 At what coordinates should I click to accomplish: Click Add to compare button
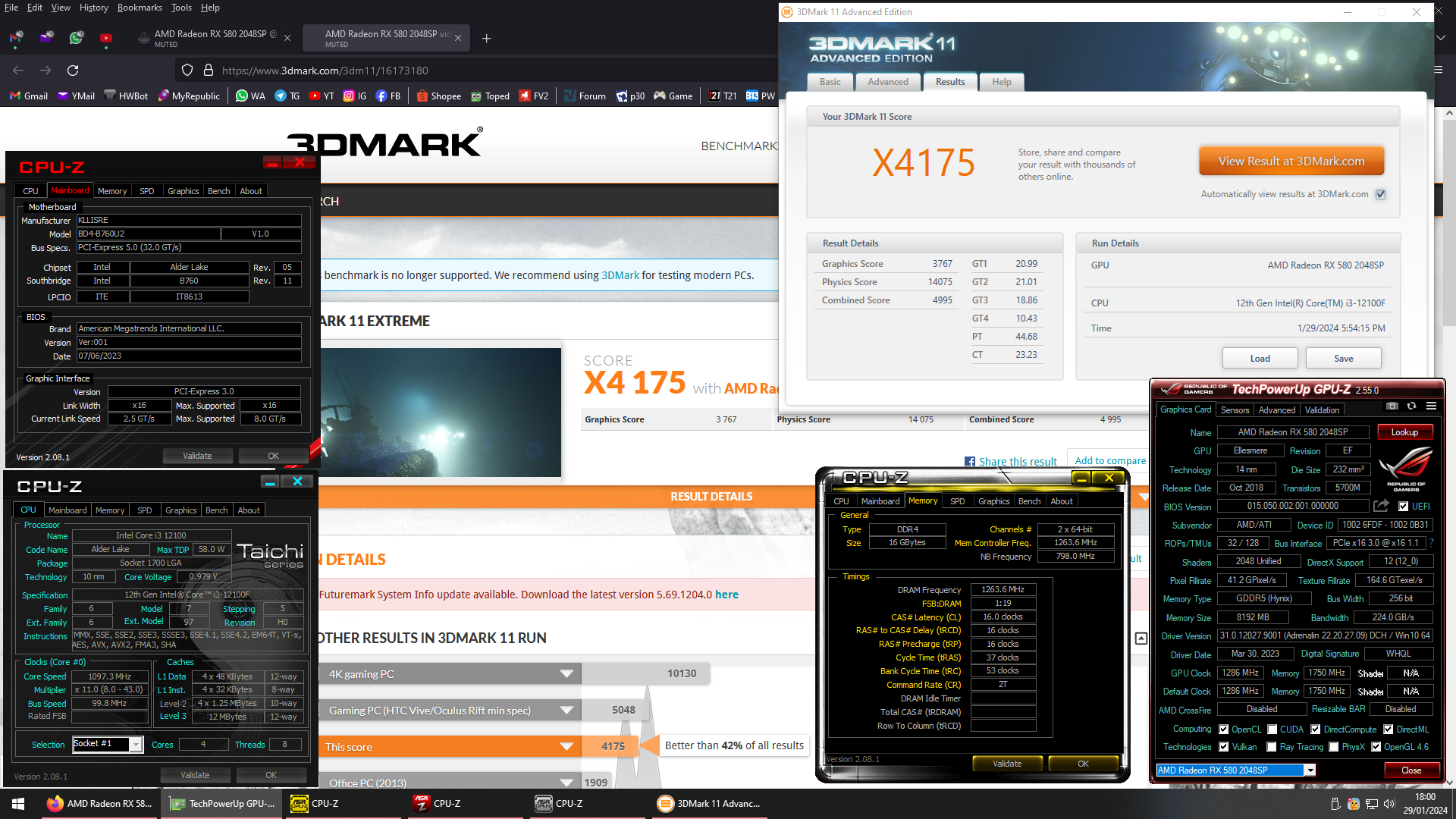tap(1109, 460)
